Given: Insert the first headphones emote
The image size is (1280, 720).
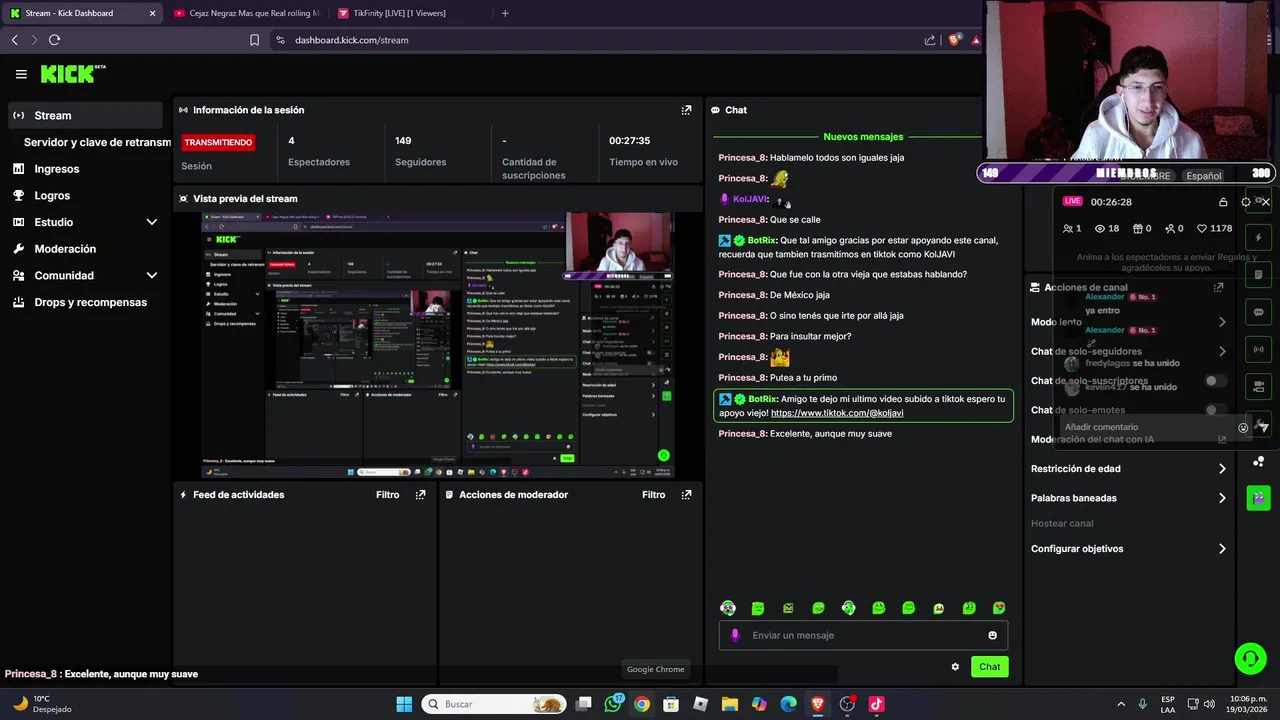Looking at the screenshot, I should [x=728, y=608].
